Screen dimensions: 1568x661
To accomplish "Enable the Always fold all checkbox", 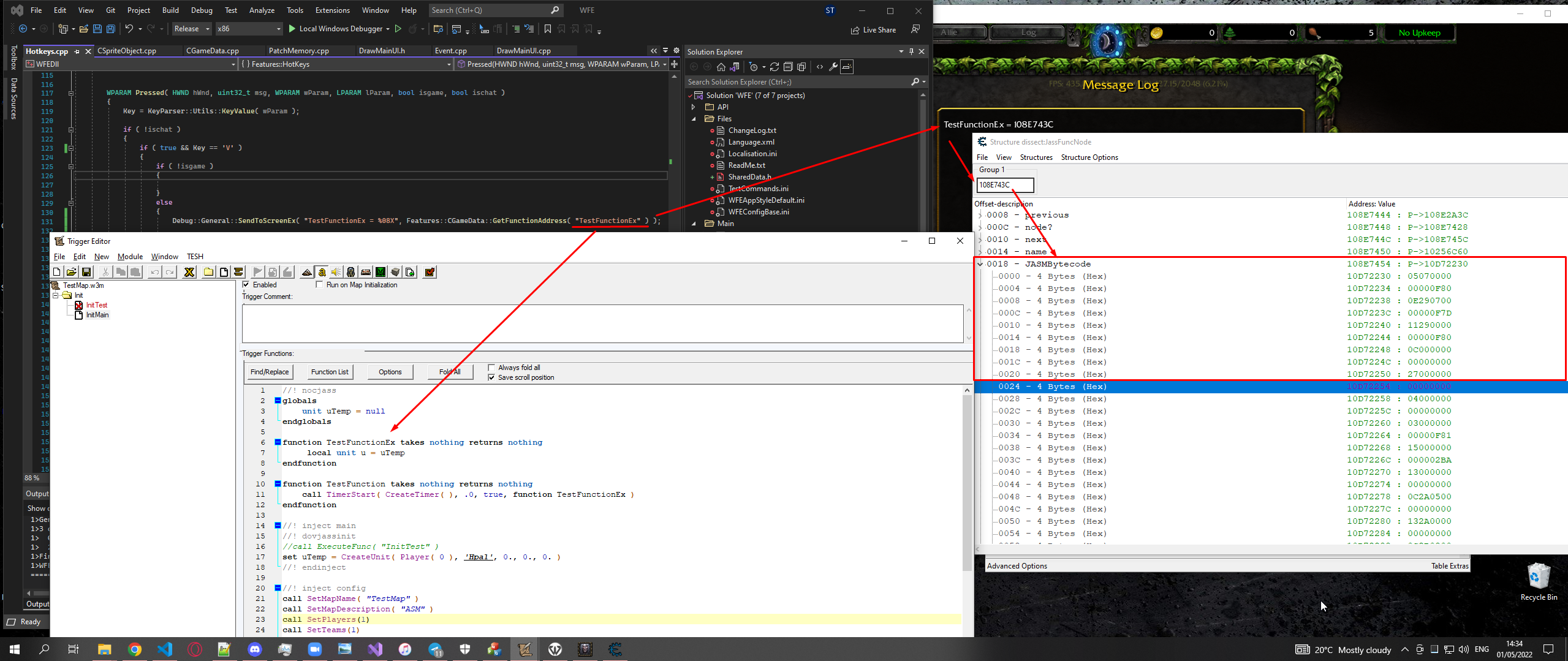I will tap(491, 368).
